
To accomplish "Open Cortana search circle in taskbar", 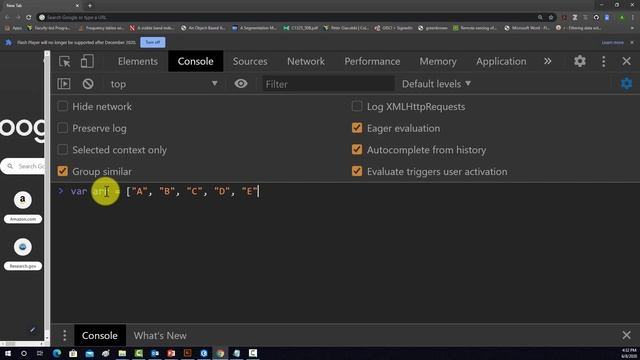I will click(24, 353).
